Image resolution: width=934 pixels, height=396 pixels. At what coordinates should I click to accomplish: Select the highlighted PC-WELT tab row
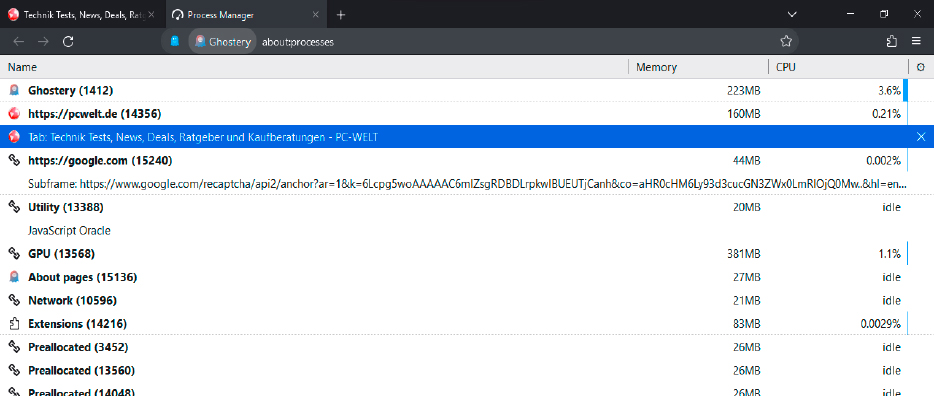[467, 137]
